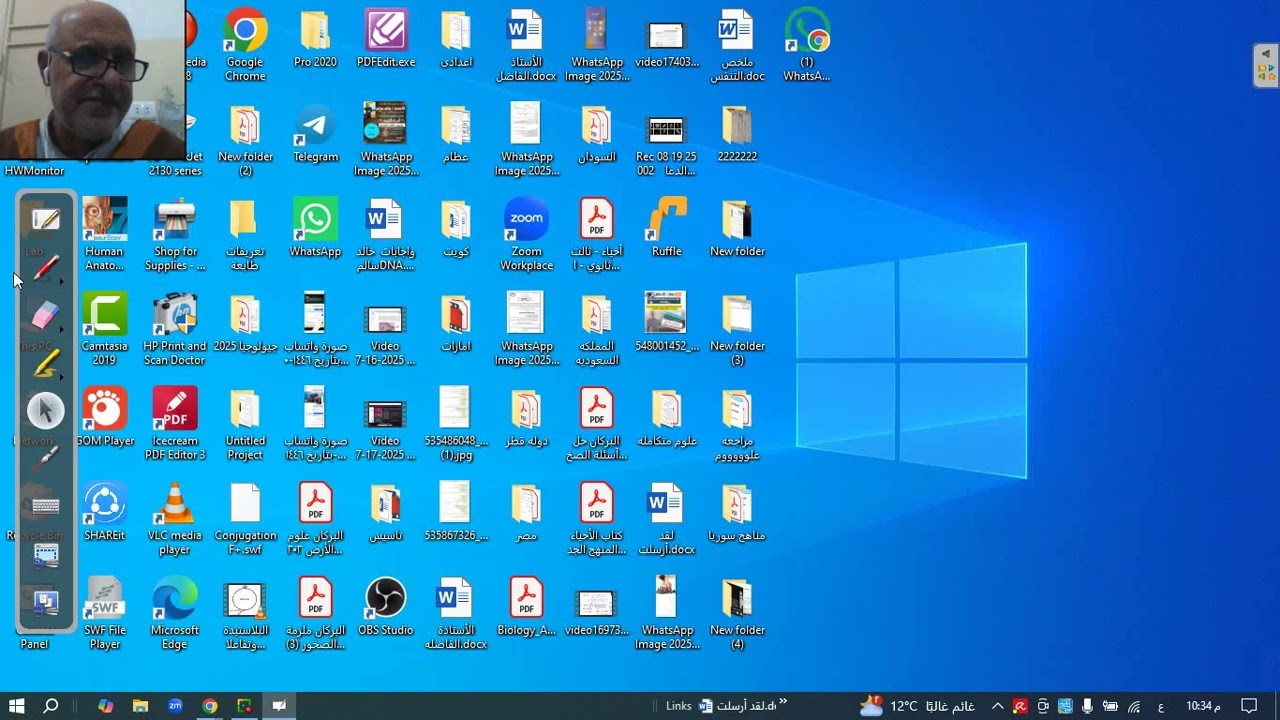Image resolution: width=1280 pixels, height=720 pixels.
Task: Launch GOM Player from desktop
Action: 104,418
